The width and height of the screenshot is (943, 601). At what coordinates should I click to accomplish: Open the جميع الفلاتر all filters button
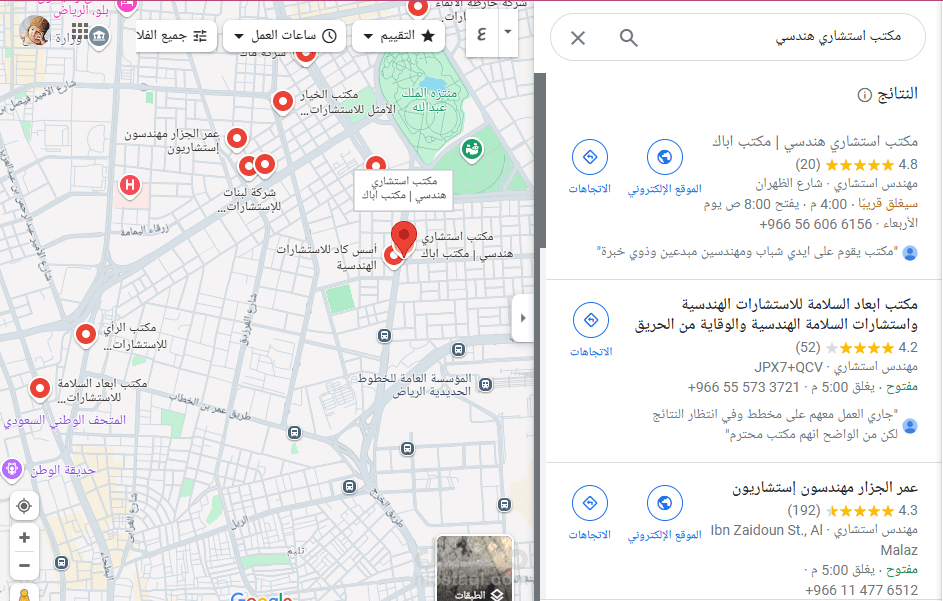(x=176, y=36)
